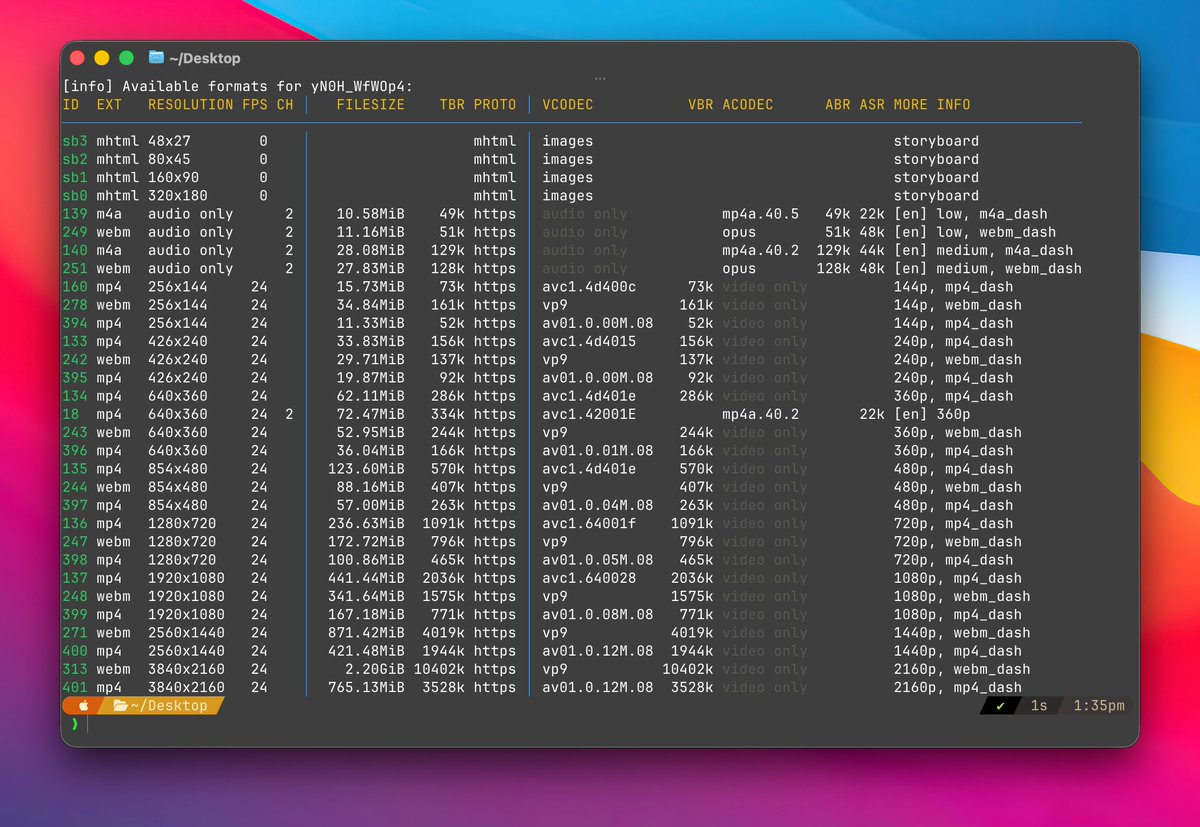
Task: Click the 421.48MiB file size
Action: [x=366, y=651]
